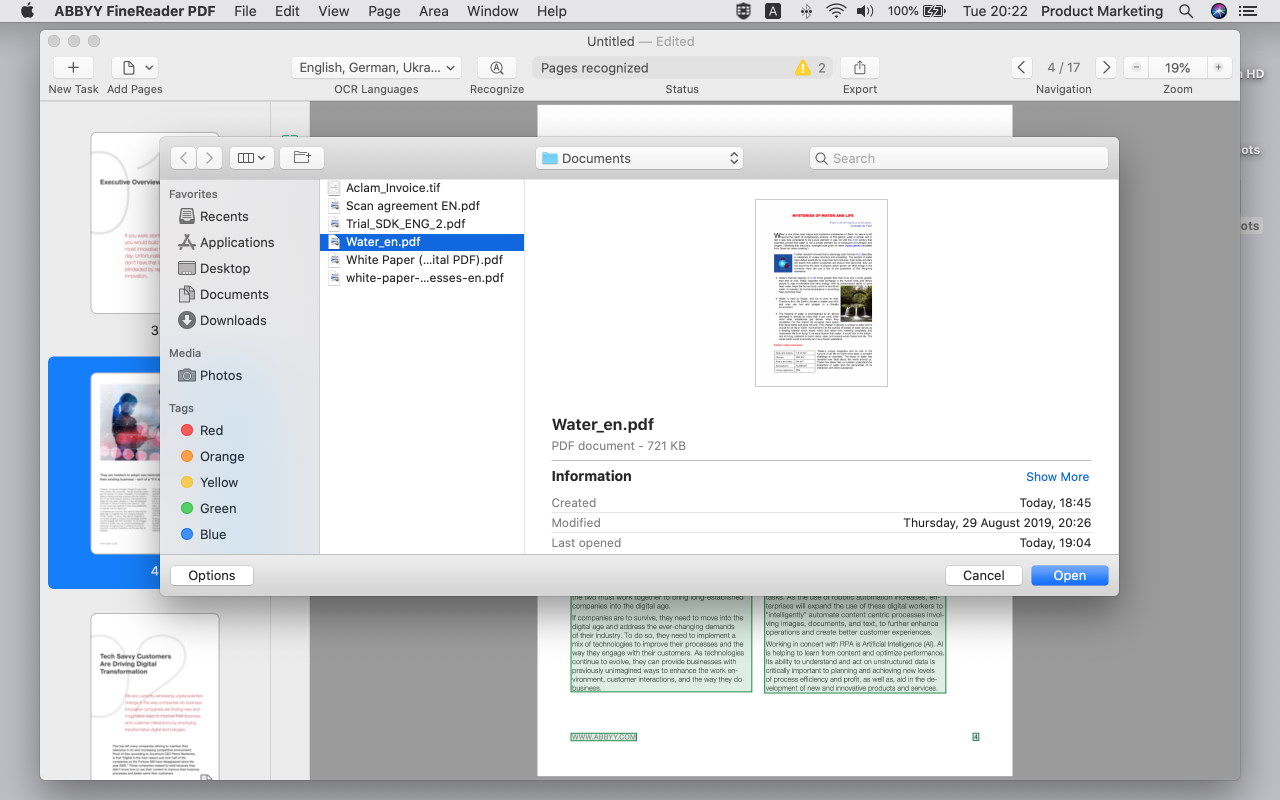The image size is (1280, 800).
Task: Click the Bluetooth menu bar icon
Action: click(x=806, y=11)
